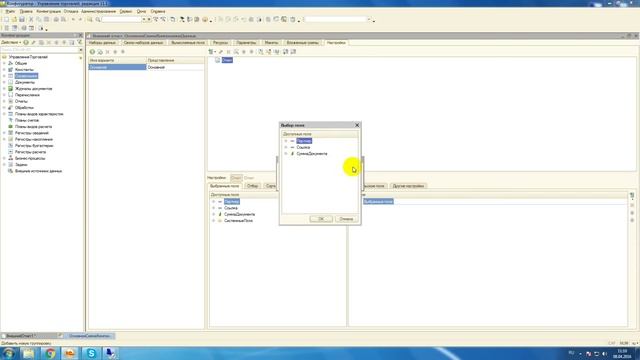Click the Open file toolbar icon
640x360 pixels.
pyautogui.click(x=14, y=20)
